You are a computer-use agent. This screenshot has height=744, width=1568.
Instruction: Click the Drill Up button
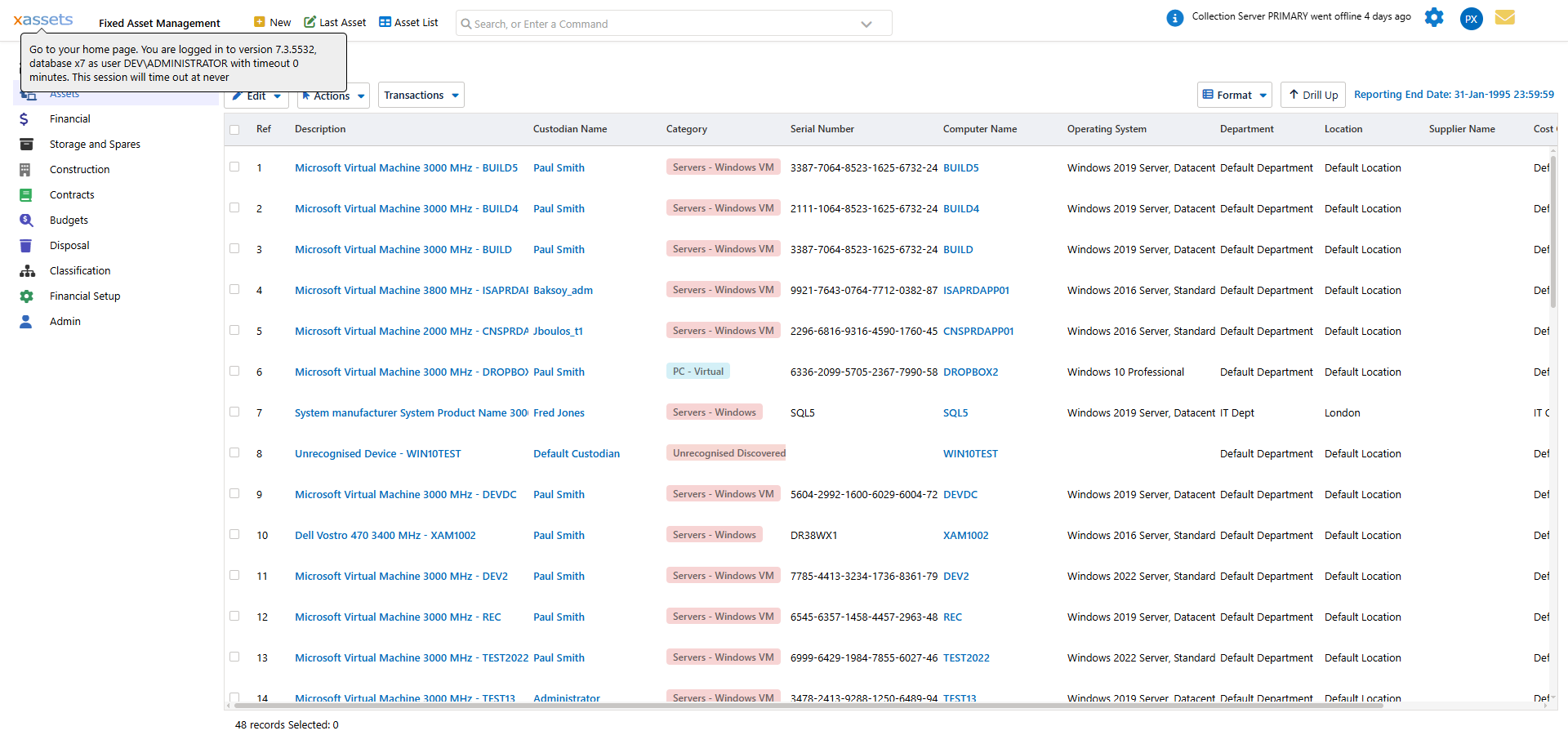(x=1312, y=96)
